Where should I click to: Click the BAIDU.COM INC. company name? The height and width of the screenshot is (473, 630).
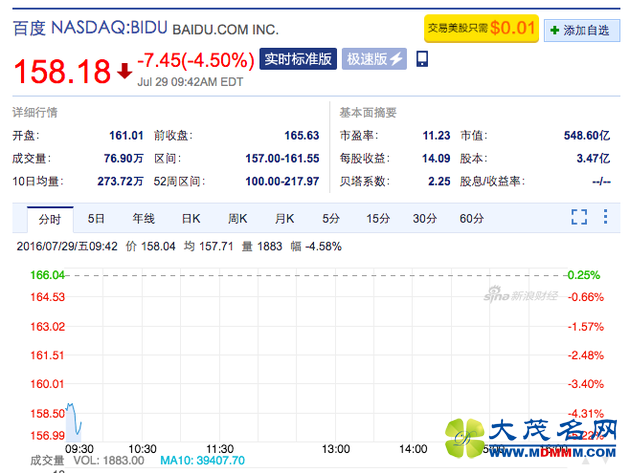pos(225,30)
